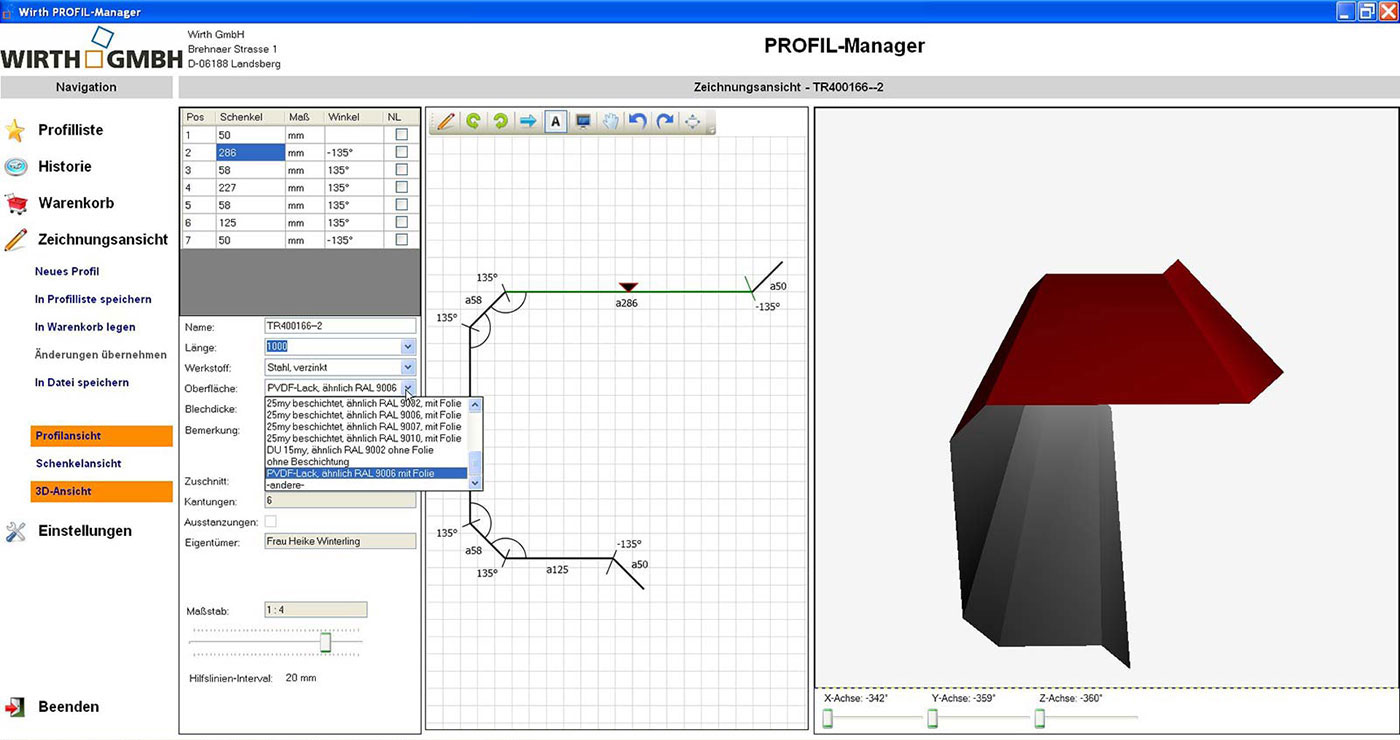Click the monitor screen view icon
Image resolution: width=1400 pixels, height=740 pixels.
pyautogui.click(x=583, y=121)
